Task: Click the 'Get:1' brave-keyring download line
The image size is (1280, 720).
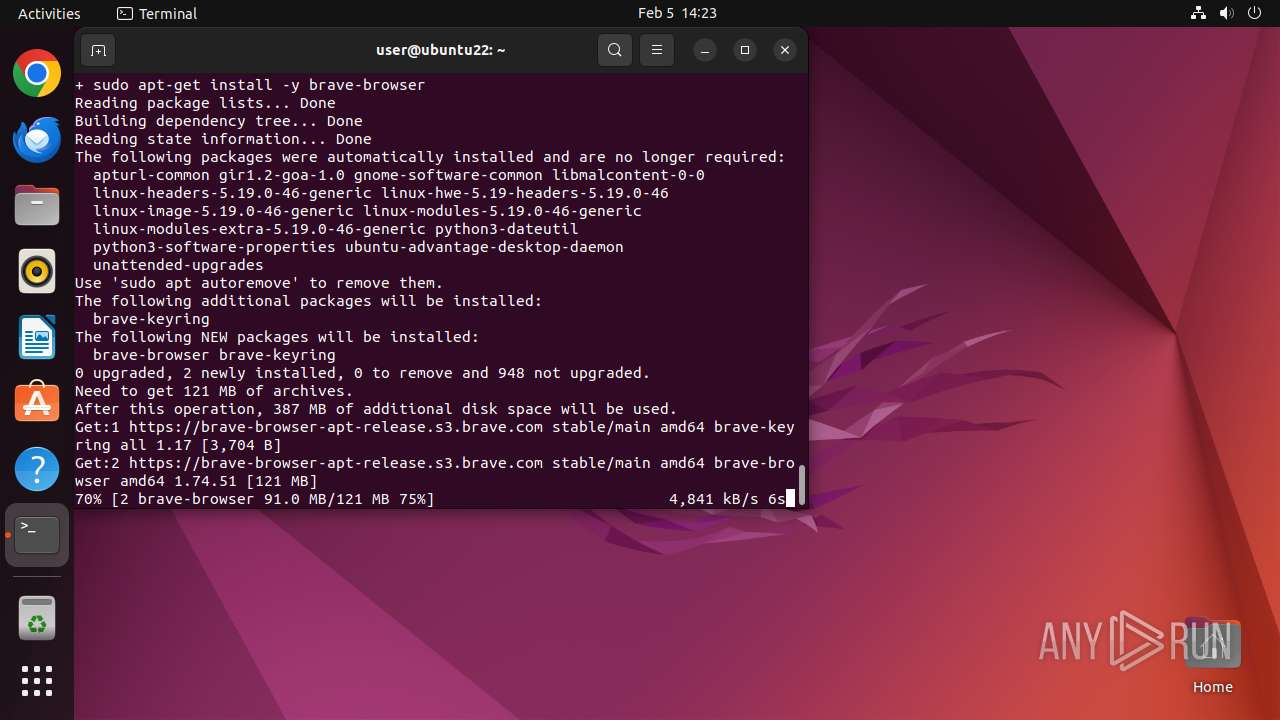Action: 435,427
